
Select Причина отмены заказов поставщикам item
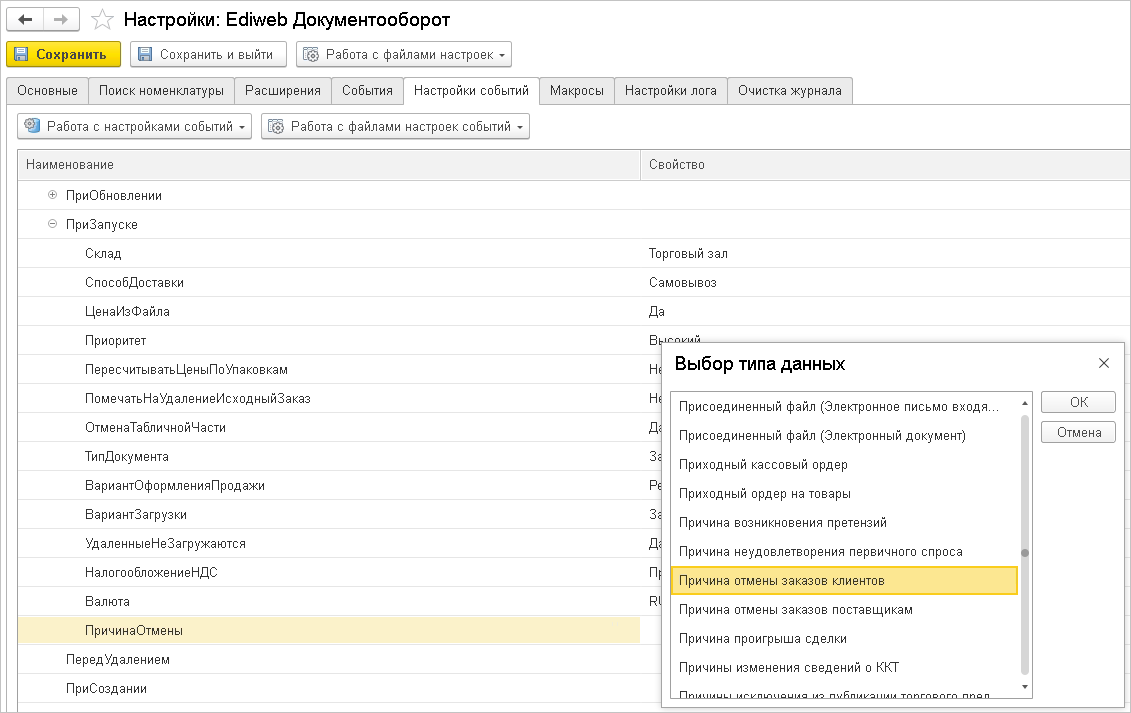pos(795,609)
